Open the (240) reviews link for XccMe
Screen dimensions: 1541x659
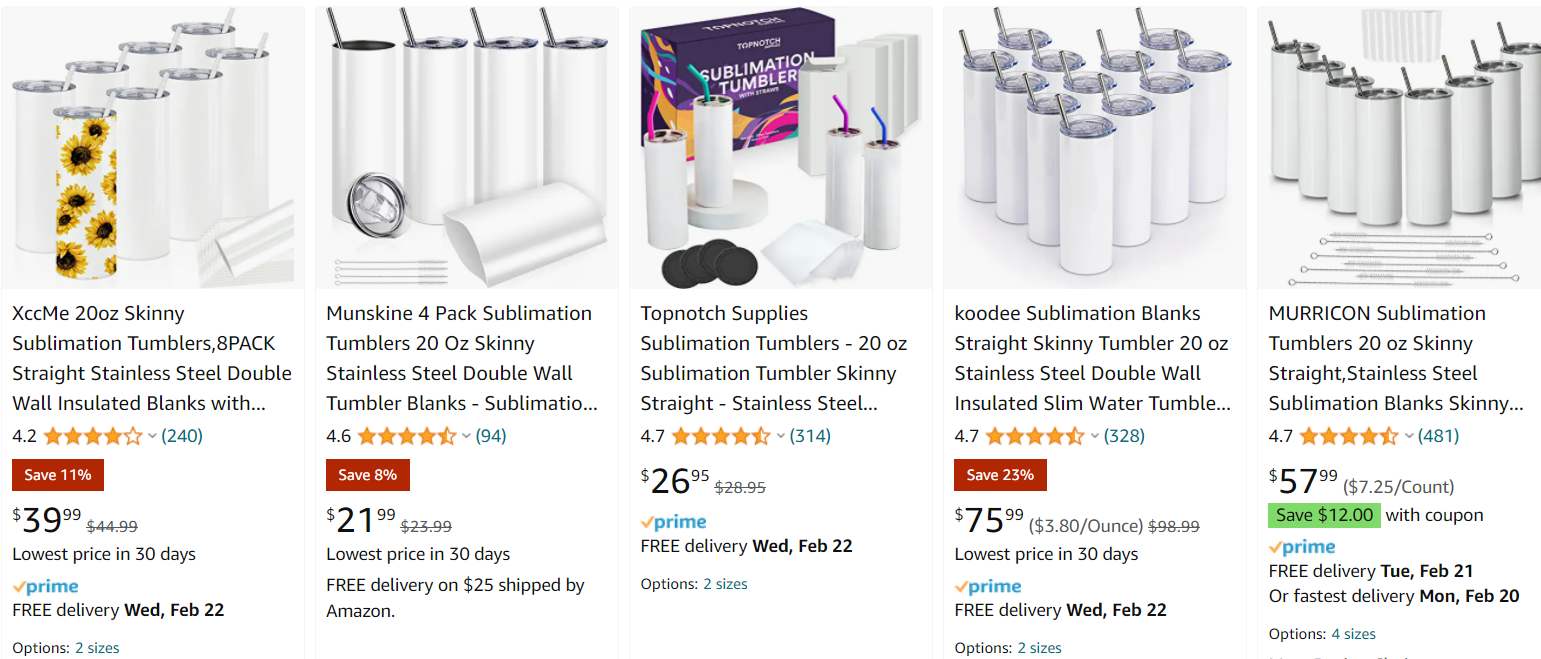tap(183, 435)
